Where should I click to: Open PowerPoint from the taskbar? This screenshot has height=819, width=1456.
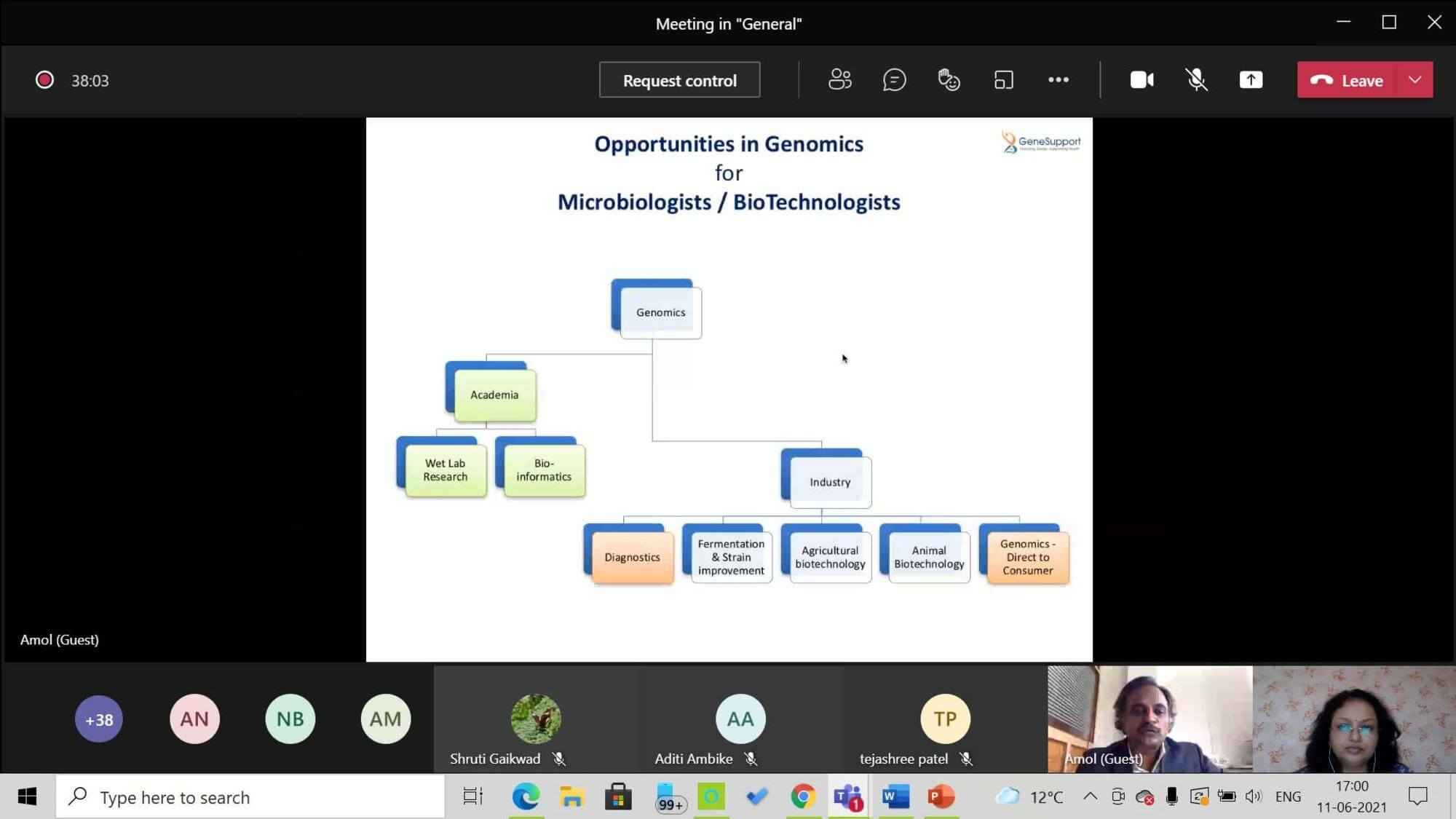pyautogui.click(x=941, y=797)
